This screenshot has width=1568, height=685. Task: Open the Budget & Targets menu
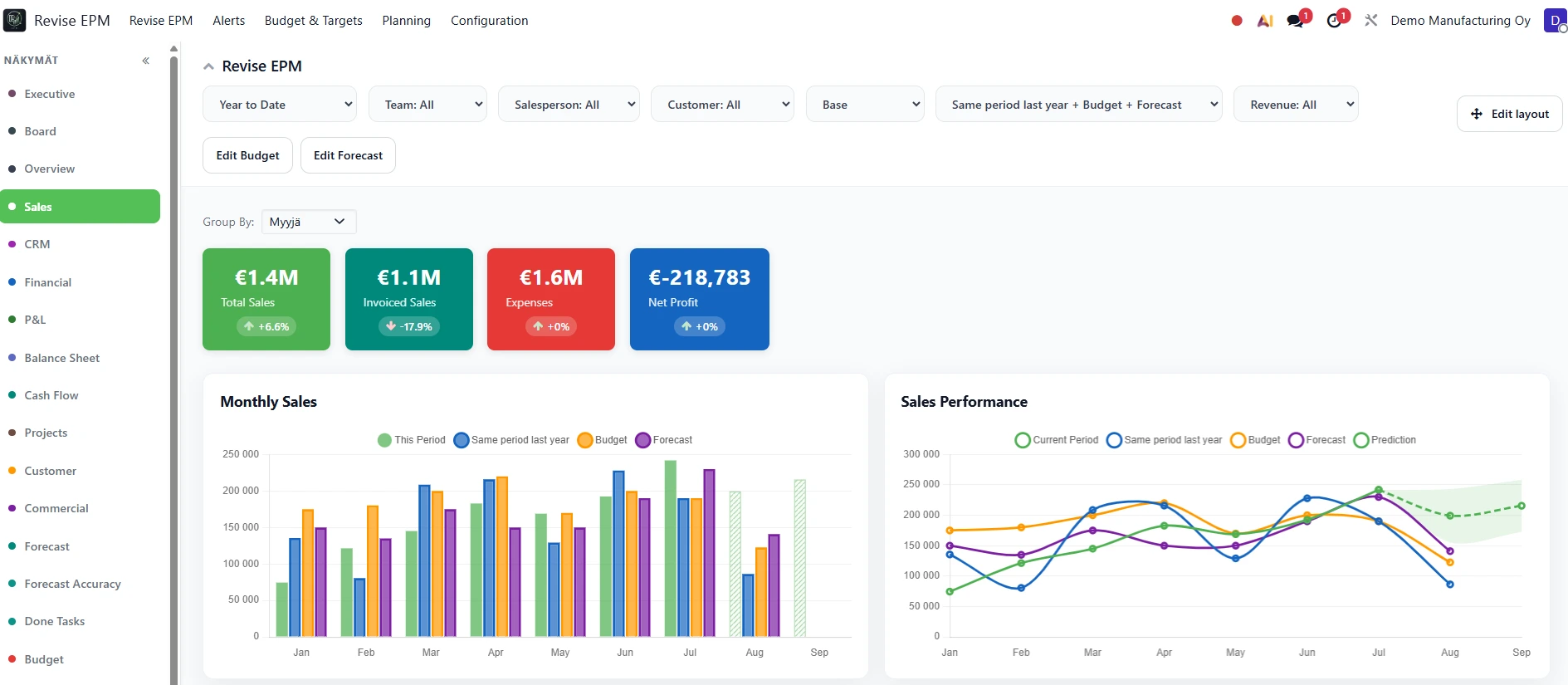(314, 21)
